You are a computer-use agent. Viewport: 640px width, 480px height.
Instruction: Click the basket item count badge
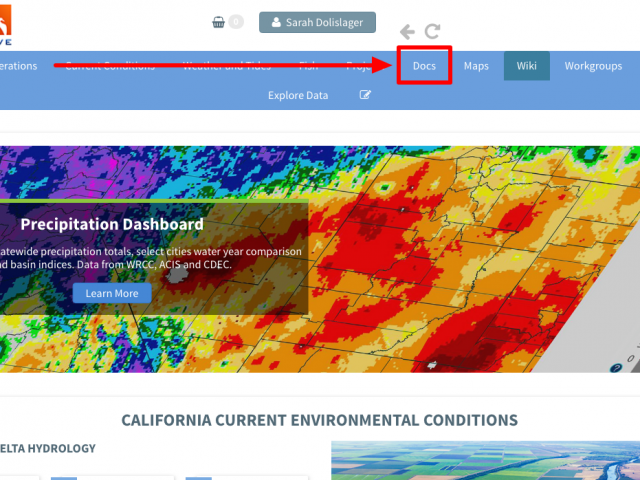pyautogui.click(x=236, y=22)
